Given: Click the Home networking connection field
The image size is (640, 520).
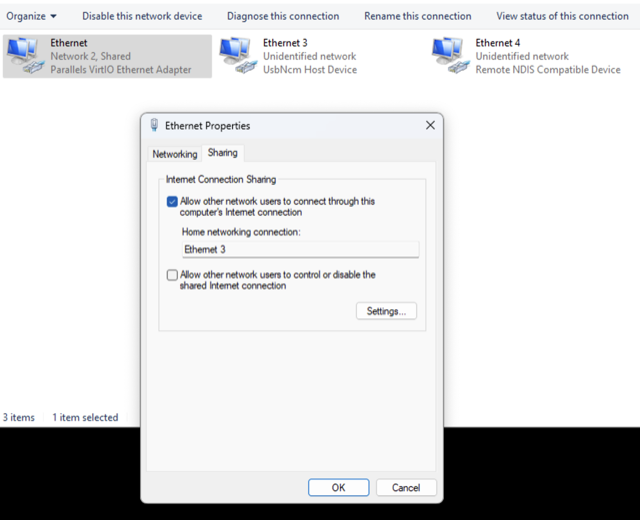Looking at the screenshot, I should pos(300,250).
